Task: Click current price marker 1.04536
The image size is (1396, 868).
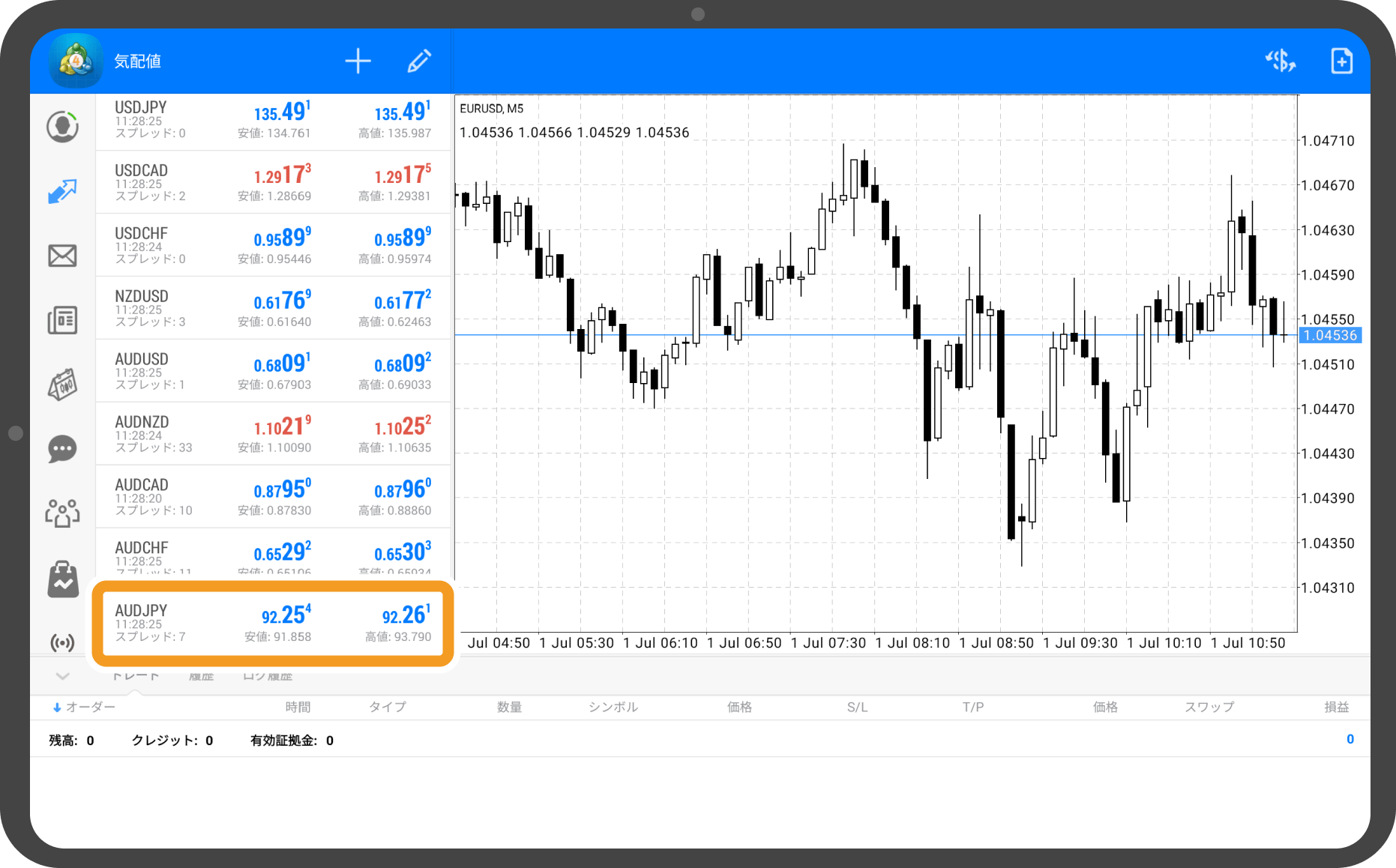Action: (1330, 335)
